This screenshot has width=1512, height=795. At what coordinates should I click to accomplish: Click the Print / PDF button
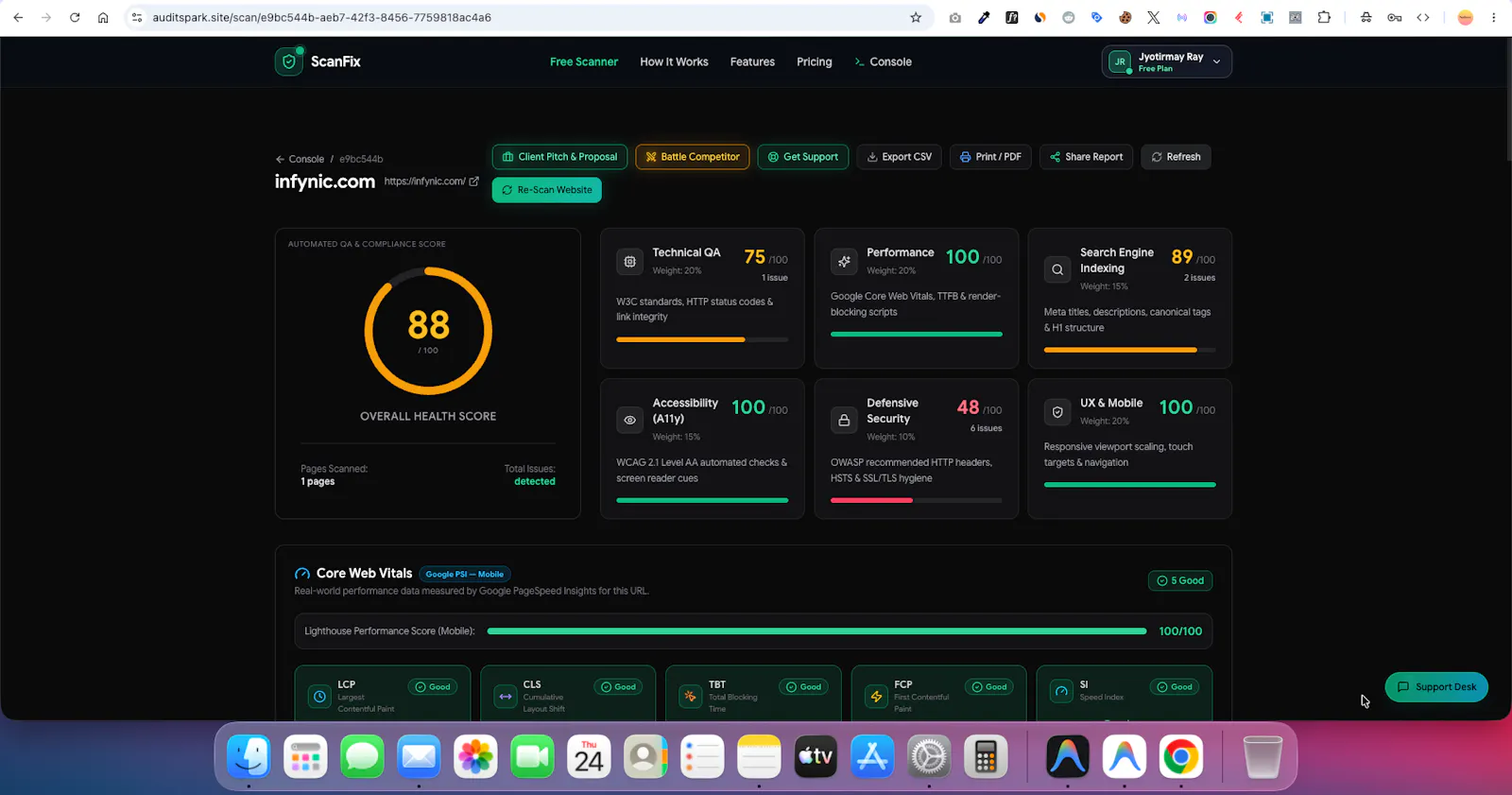(x=990, y=157)
